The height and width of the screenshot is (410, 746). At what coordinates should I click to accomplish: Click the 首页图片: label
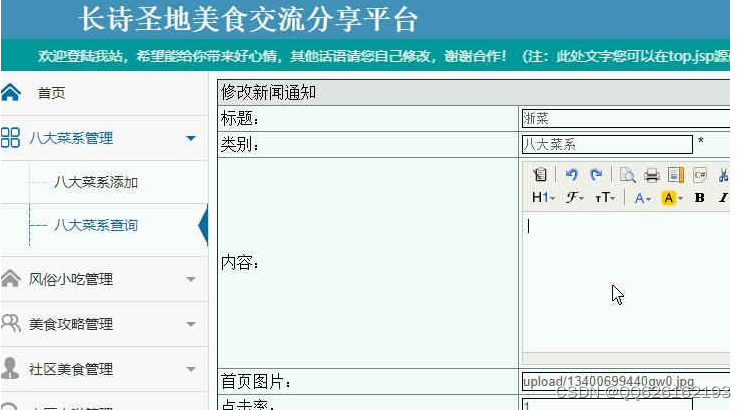[x=256, y=381]
